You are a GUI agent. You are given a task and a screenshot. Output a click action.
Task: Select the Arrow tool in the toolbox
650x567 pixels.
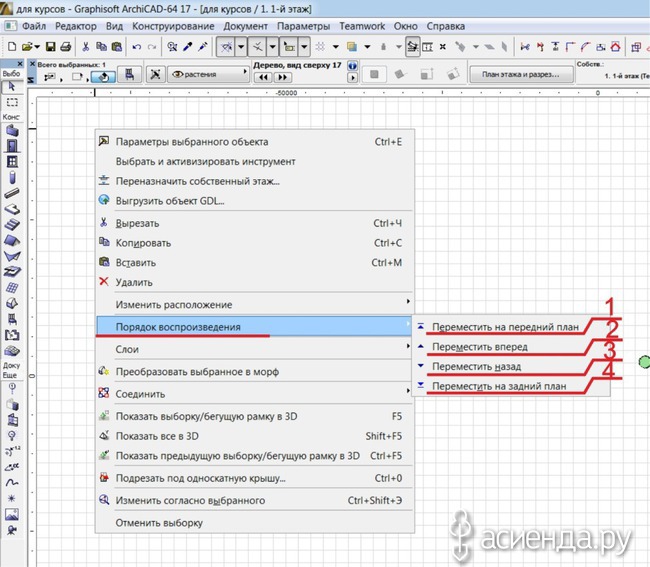12,86
